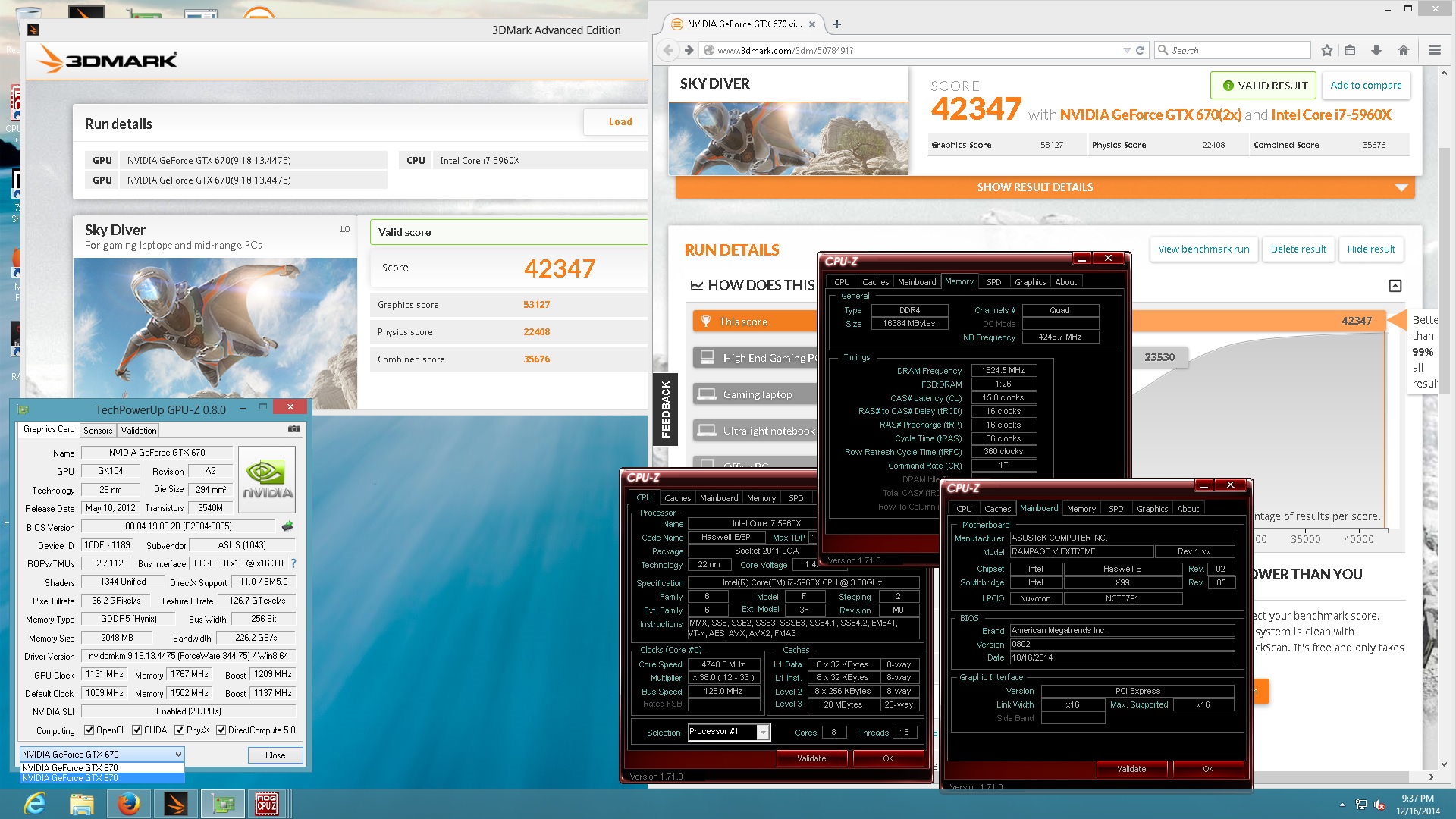The height and width of the screenshot is (819, 1456).
Task: Open SPD tab in memory CPU-Z window
Action: click(x=993, y=282)
